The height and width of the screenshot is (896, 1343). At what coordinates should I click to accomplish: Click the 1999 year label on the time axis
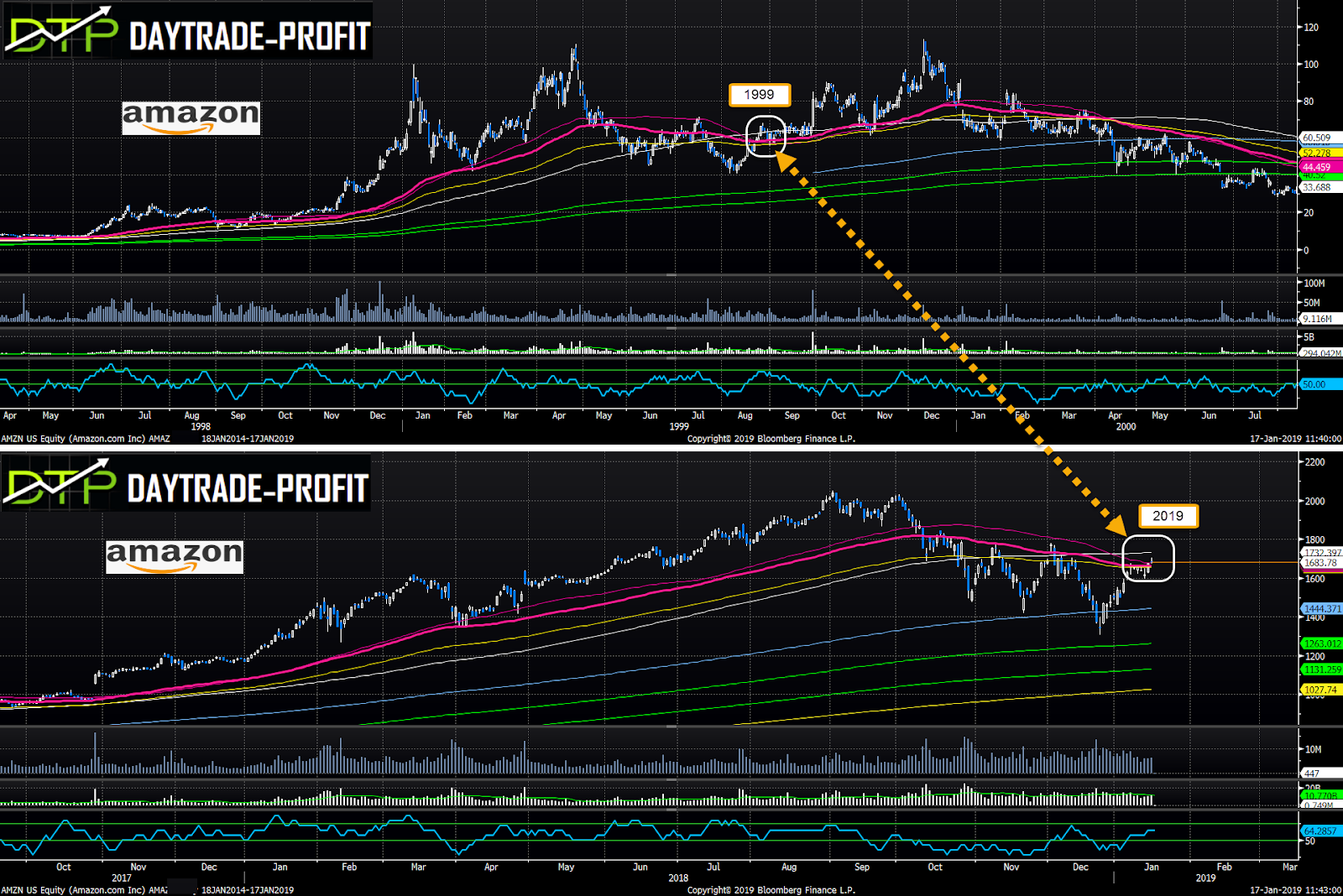pos(679,426)
